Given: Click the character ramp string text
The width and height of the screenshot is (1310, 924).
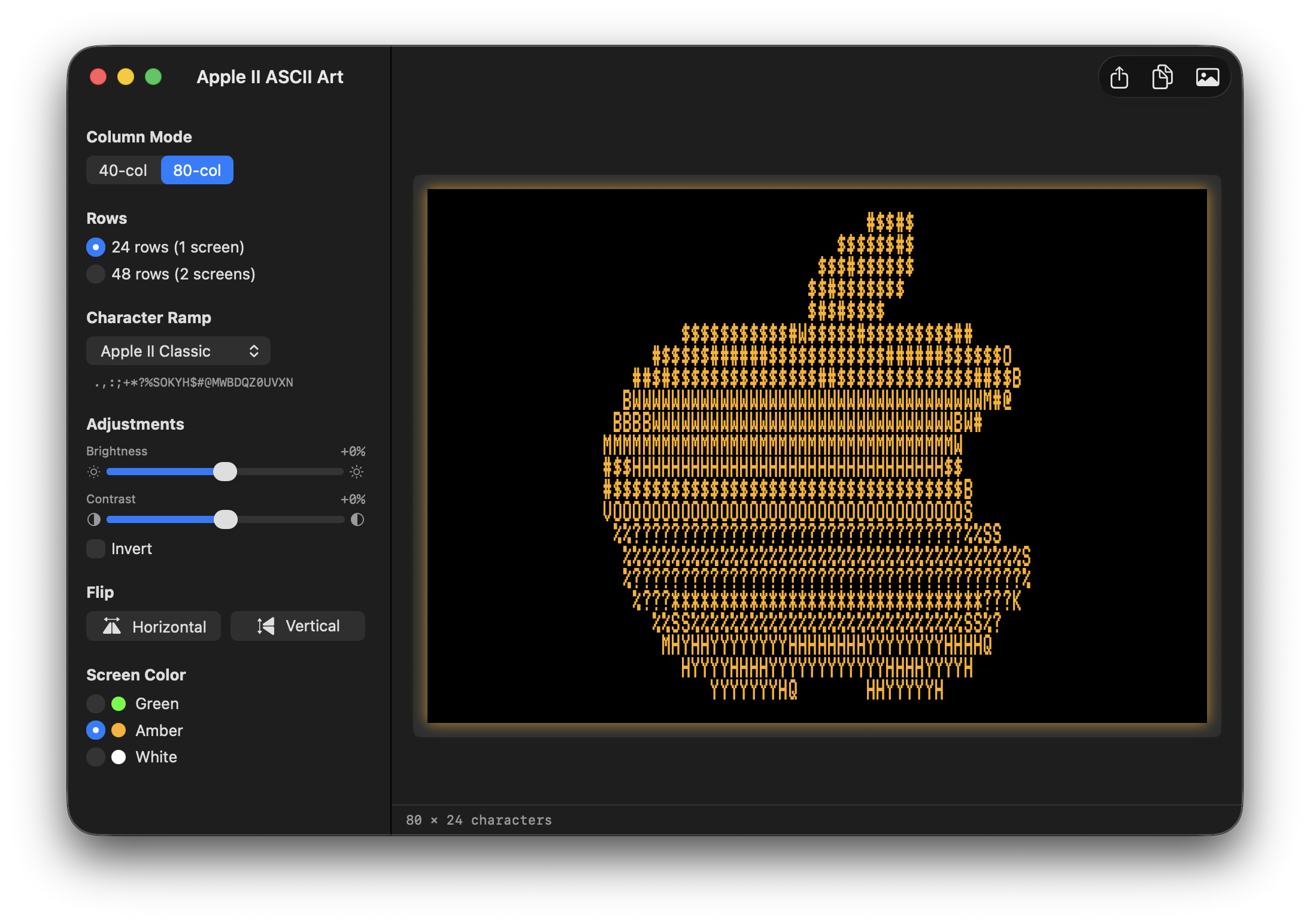Looking at the screenshot, I should tap(194, 382).
